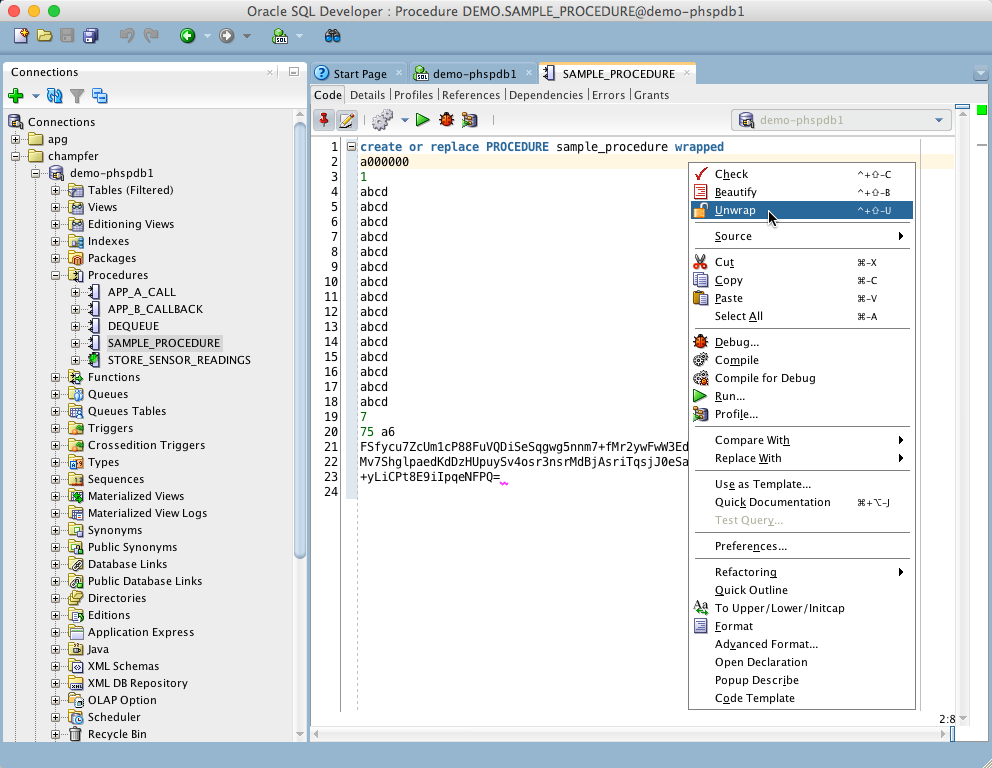Click the Open folder toolbar icon
The height and width of the screenshot is (768, 992).
click(44, 36)
